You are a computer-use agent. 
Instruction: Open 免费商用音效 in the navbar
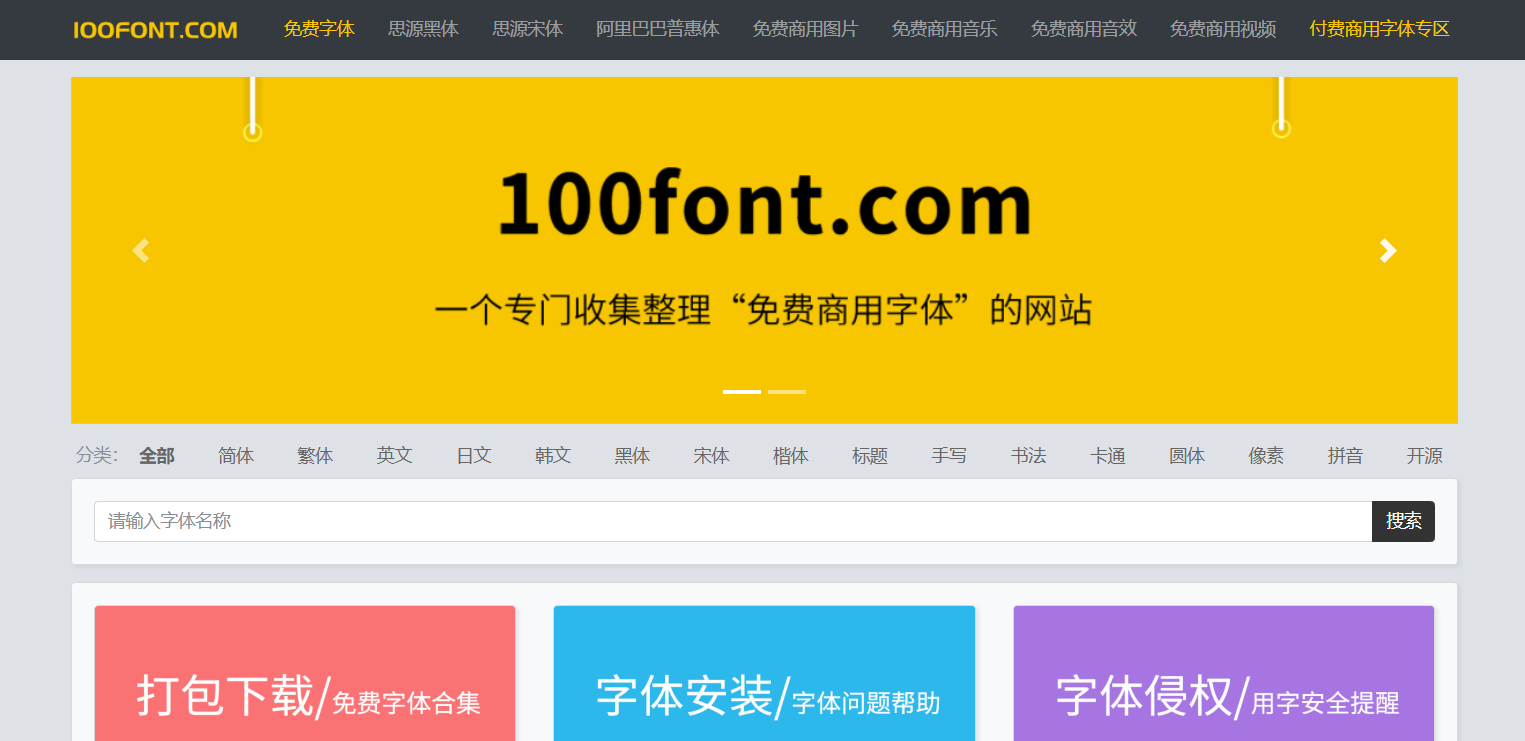[1083, 29]
